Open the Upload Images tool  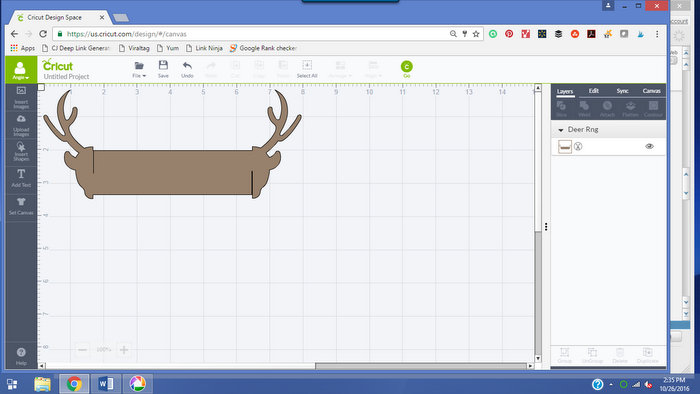[21, 125]
